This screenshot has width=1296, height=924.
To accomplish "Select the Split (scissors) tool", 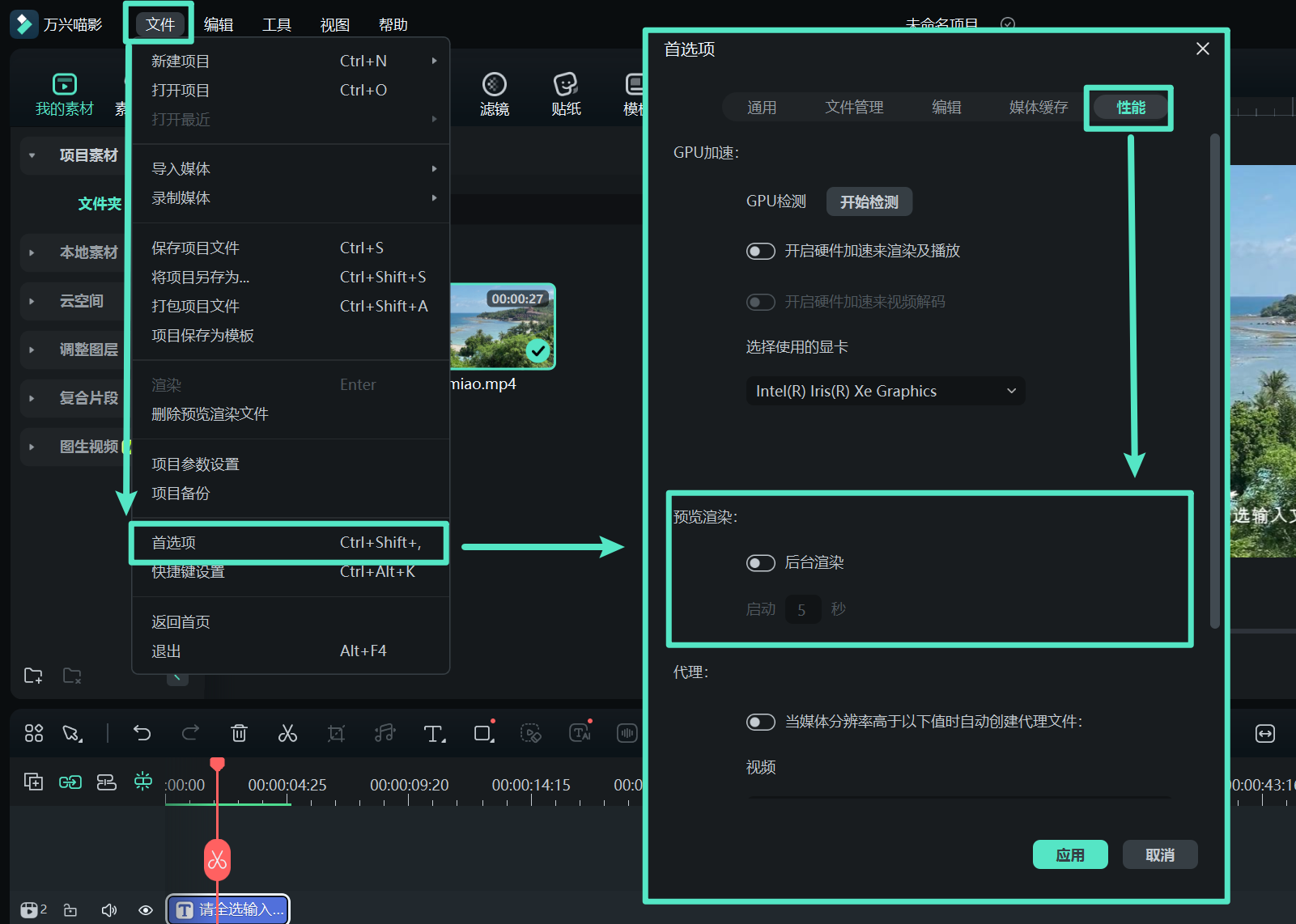I will pyautogui.click(x=288, y=733).
